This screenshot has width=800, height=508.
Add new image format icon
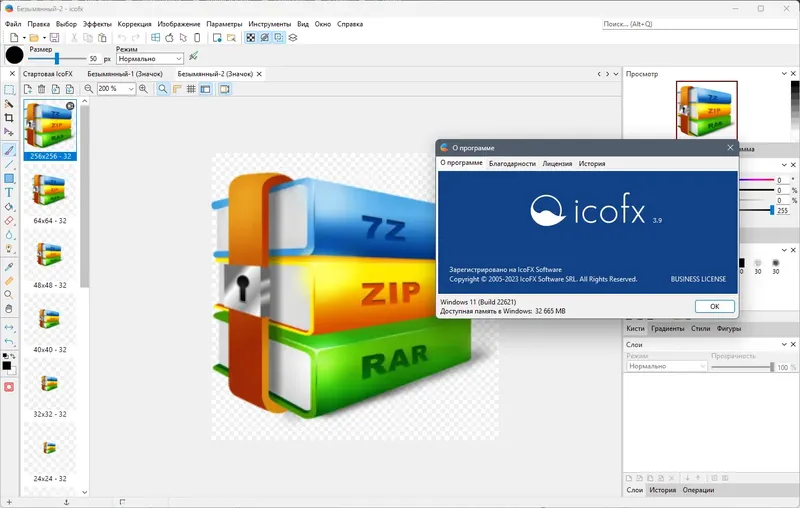(28, 89)
